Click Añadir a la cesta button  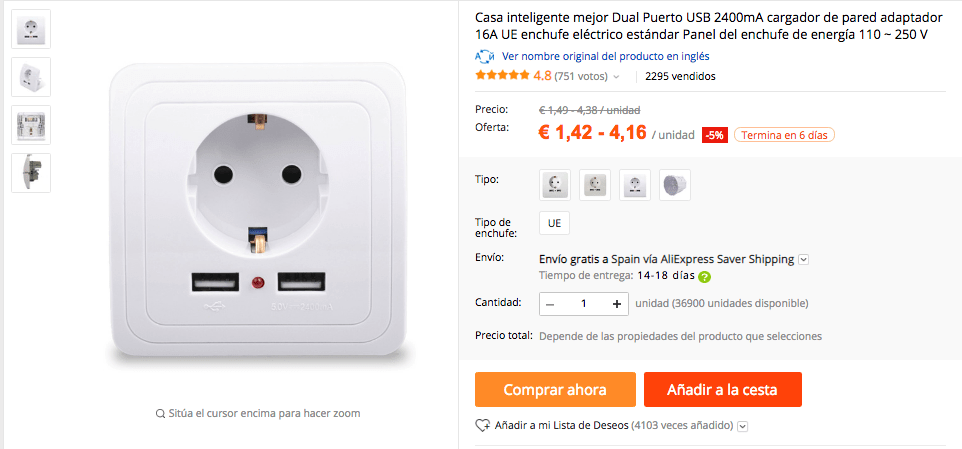pos(723,390)
